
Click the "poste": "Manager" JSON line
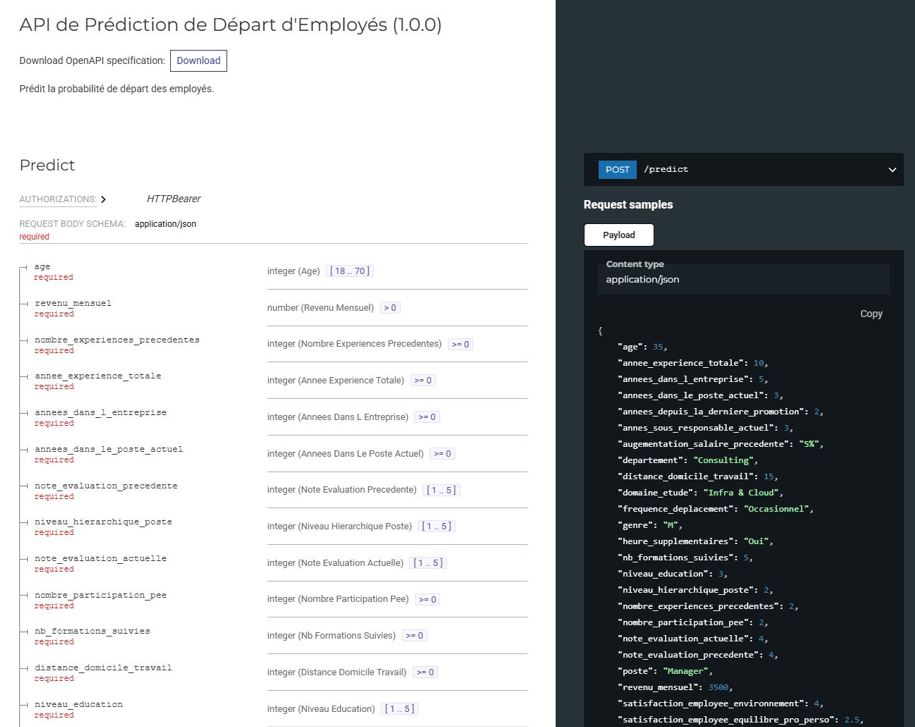click(665, 671)
